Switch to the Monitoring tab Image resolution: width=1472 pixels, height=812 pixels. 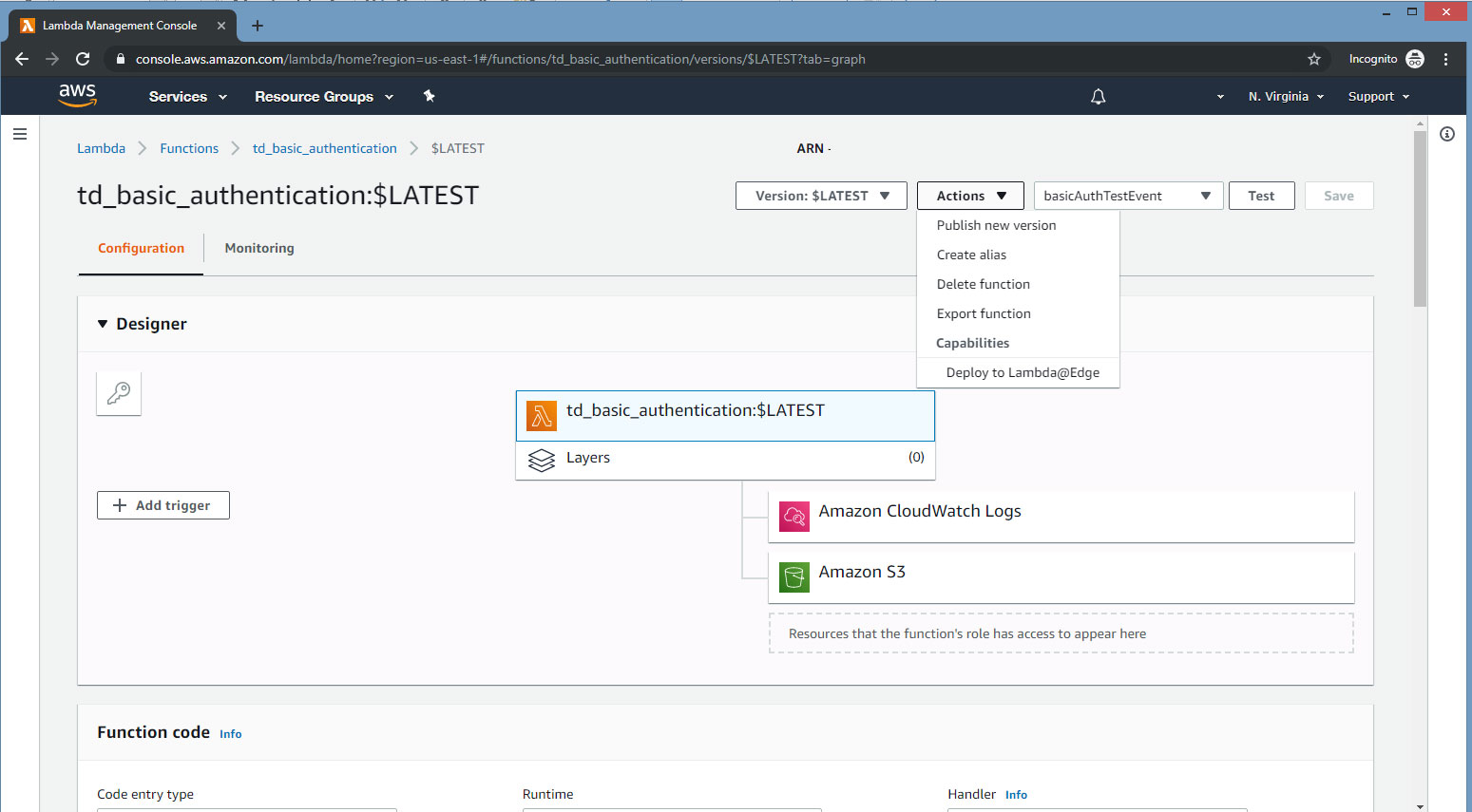[259, 248]
